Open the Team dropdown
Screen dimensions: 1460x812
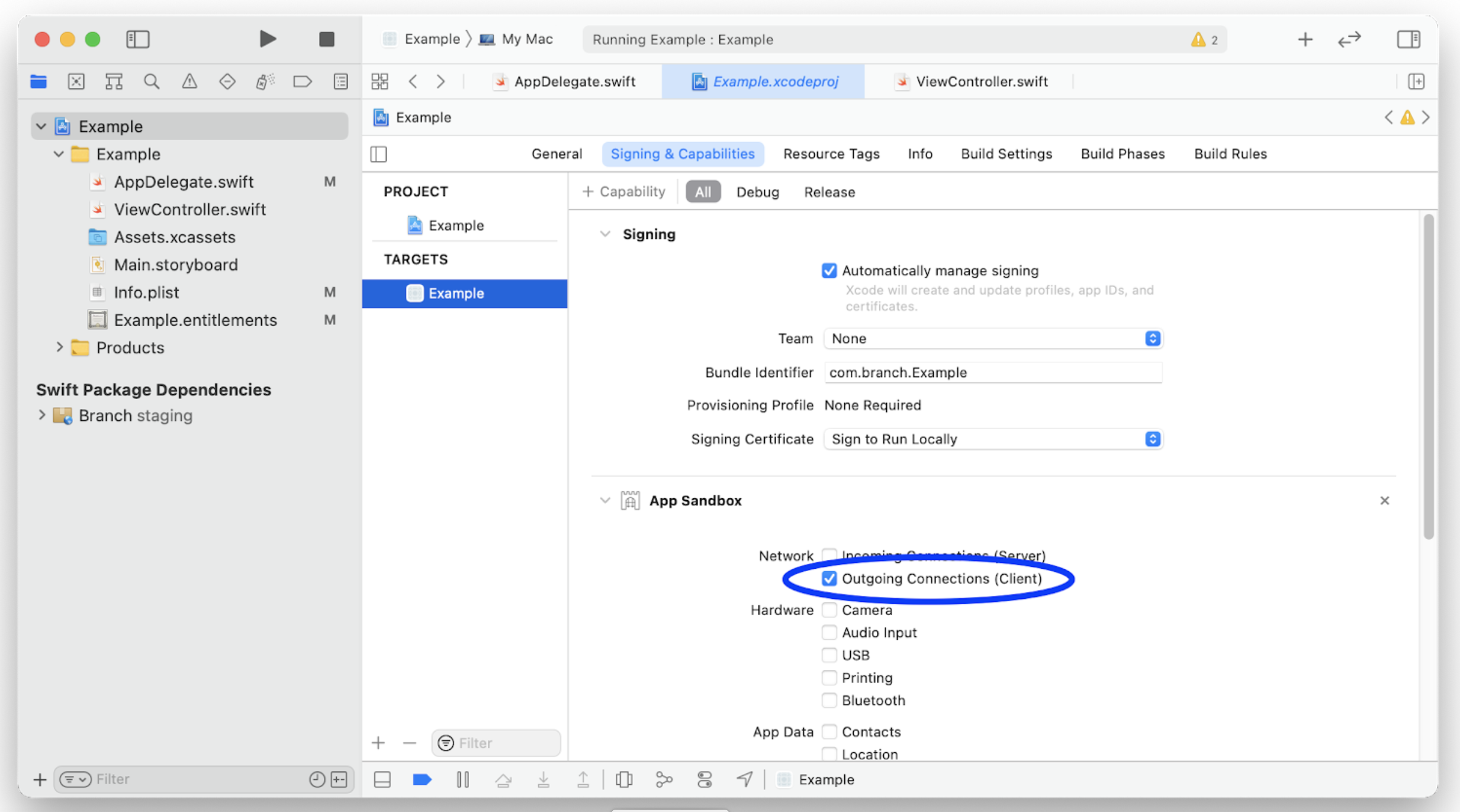coord(993,339)
